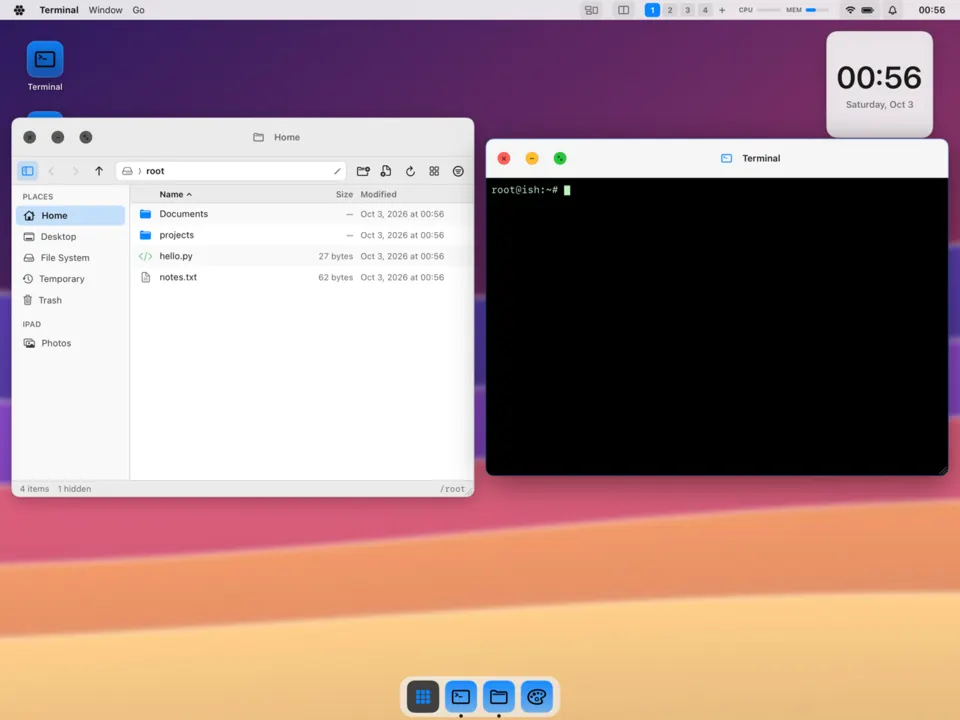Screen dimensions: 960x720
Task: Select the hello.py file
Action: (x=302, y=256)
